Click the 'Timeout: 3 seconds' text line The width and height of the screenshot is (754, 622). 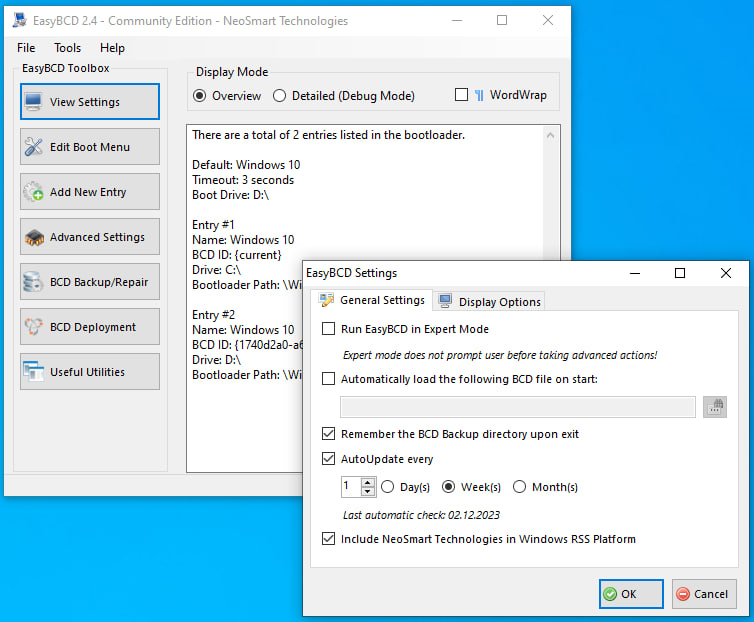click(x=243, y=180)
